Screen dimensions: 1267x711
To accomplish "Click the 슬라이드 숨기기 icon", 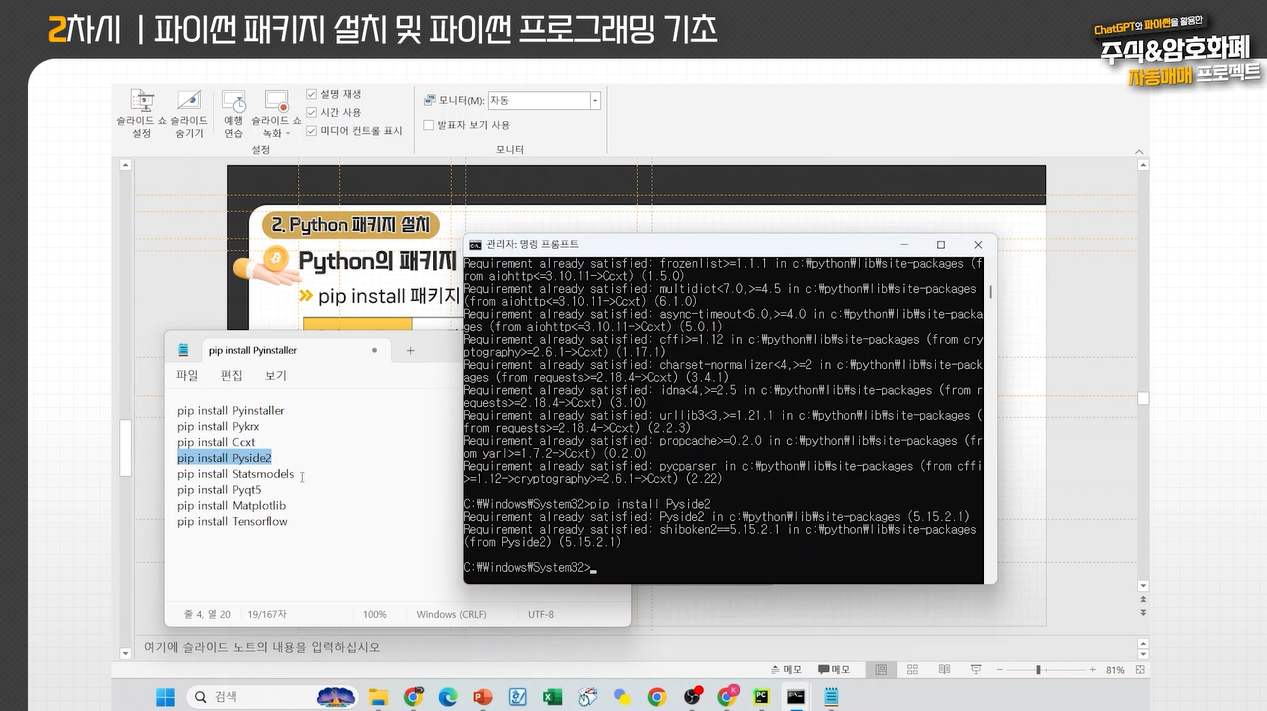I will [x=189, y=101].
